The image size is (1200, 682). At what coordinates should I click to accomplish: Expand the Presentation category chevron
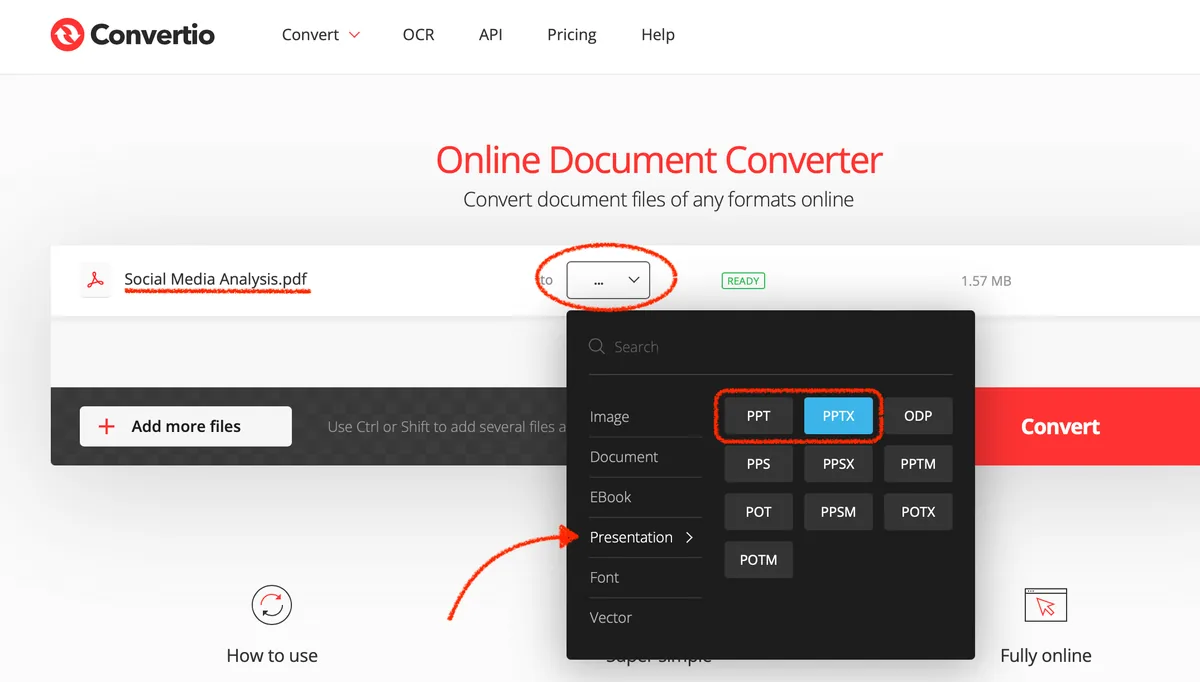pos(689,537)
